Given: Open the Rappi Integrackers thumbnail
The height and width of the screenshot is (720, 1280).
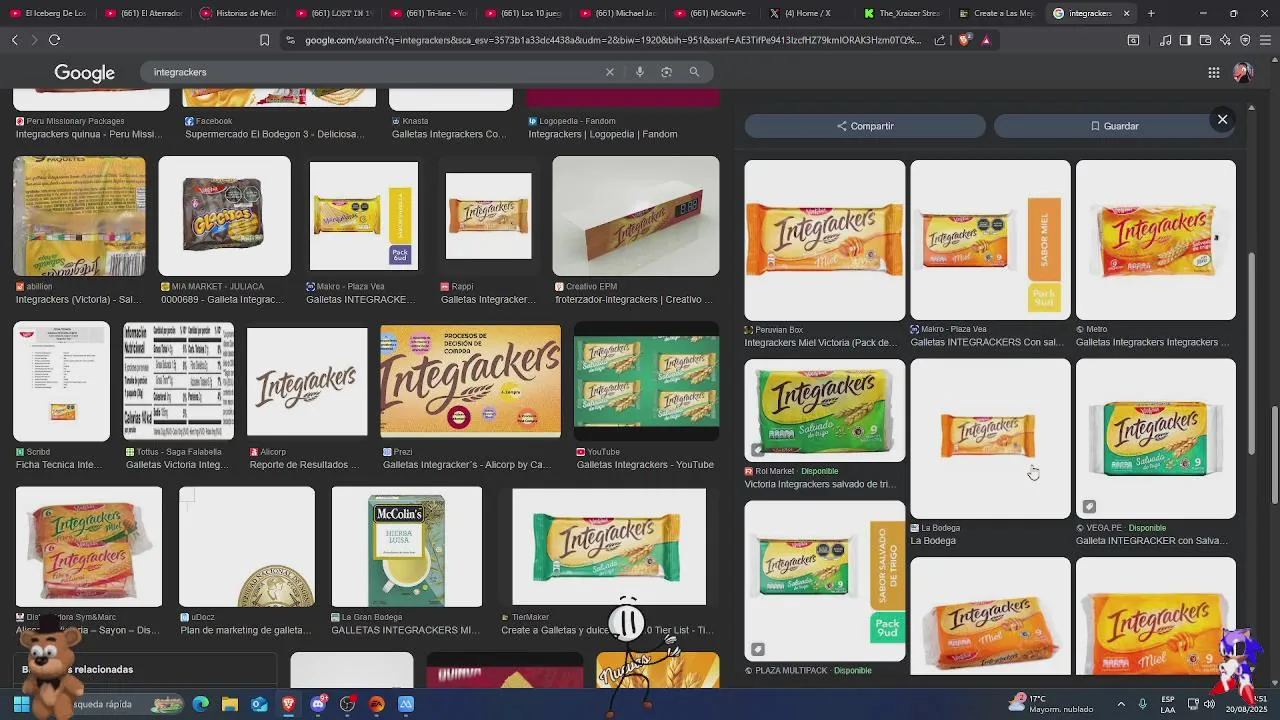Looking at the screenshot, I should 488,216.
